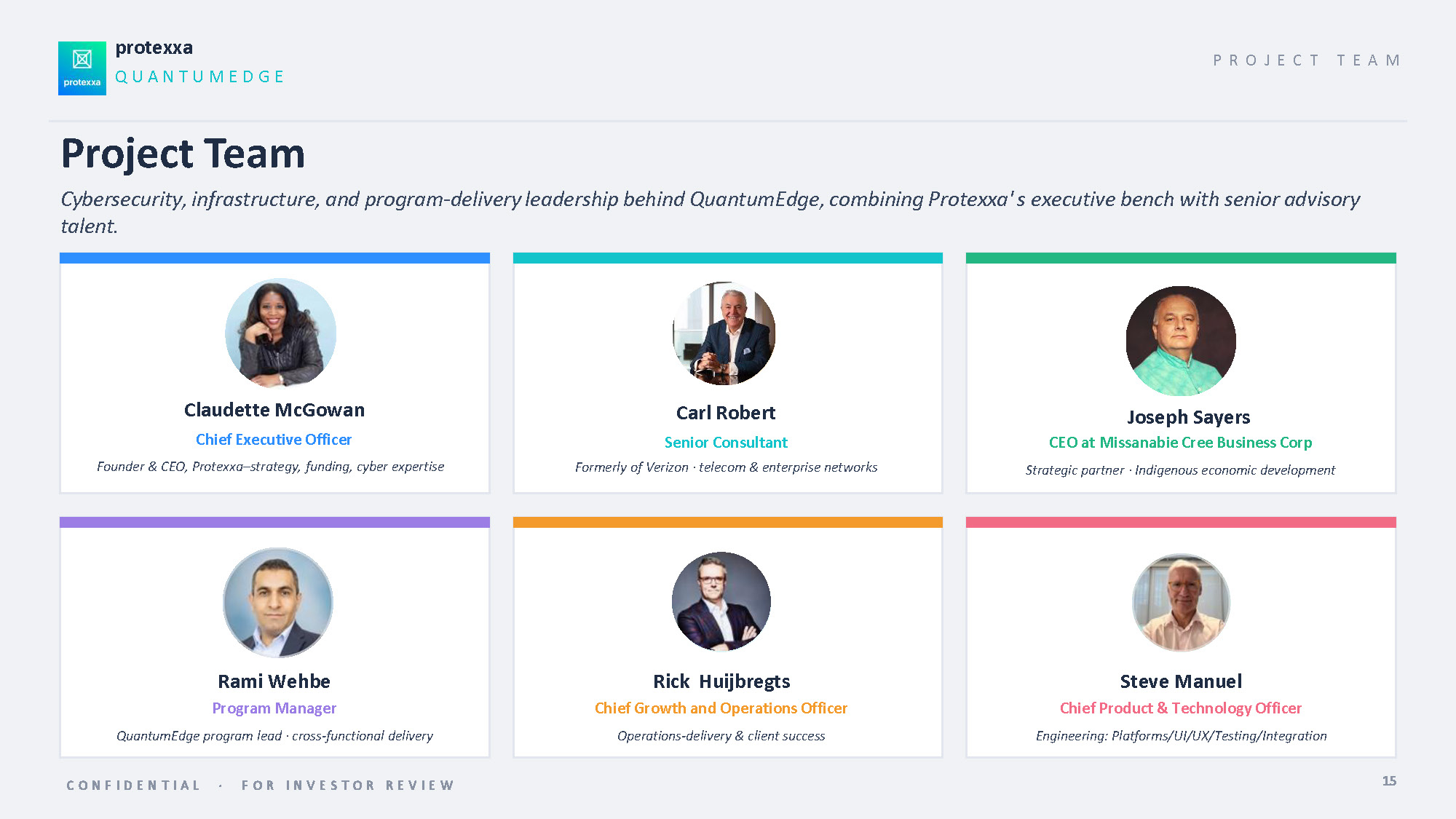Select "Chief Product & Technology Officer" title
Image resolution: width=1456 pixels, height=819 pixels.
[1181, 708]
